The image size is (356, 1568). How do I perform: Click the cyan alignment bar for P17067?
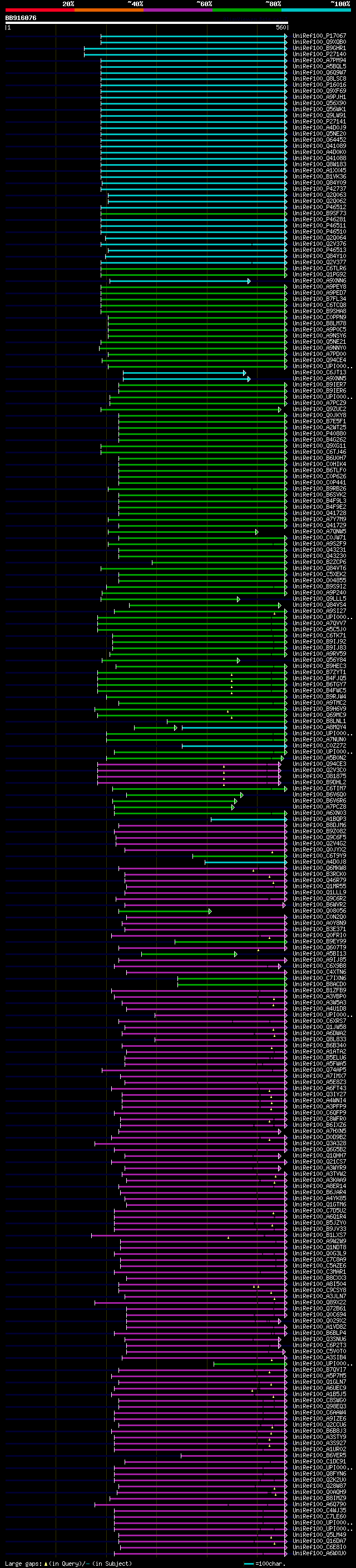[194, 36]
